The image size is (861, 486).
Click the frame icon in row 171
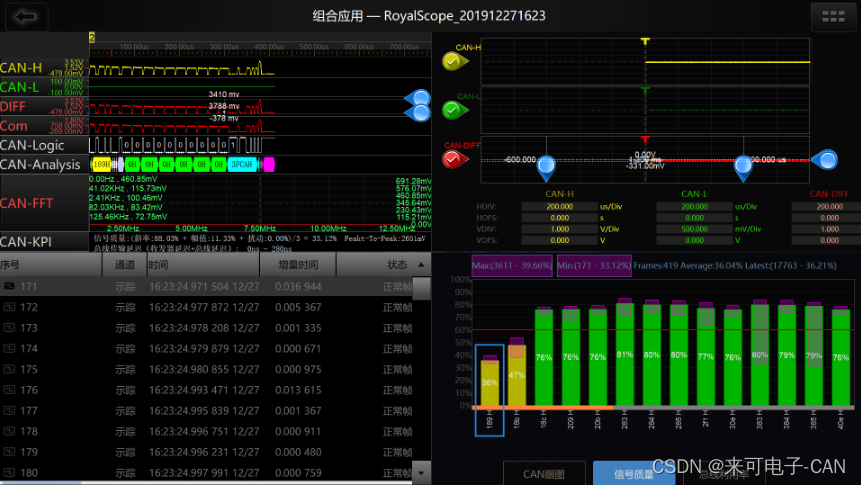10,287
